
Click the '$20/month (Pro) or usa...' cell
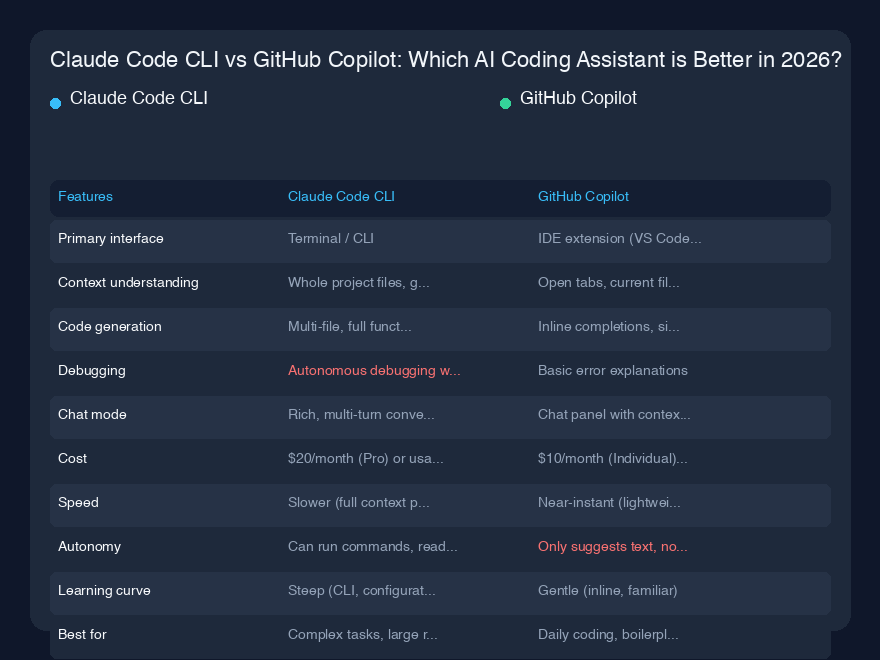[x=365, y=459]
